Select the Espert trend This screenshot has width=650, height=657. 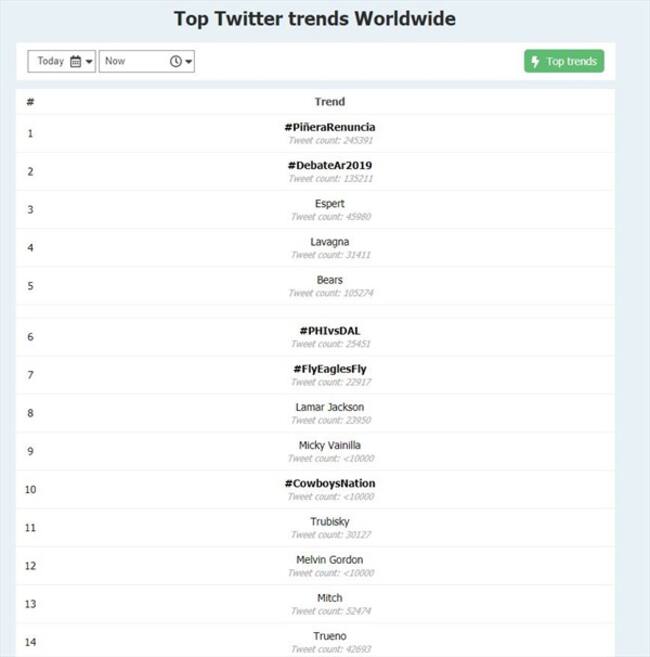pos(329,204)
